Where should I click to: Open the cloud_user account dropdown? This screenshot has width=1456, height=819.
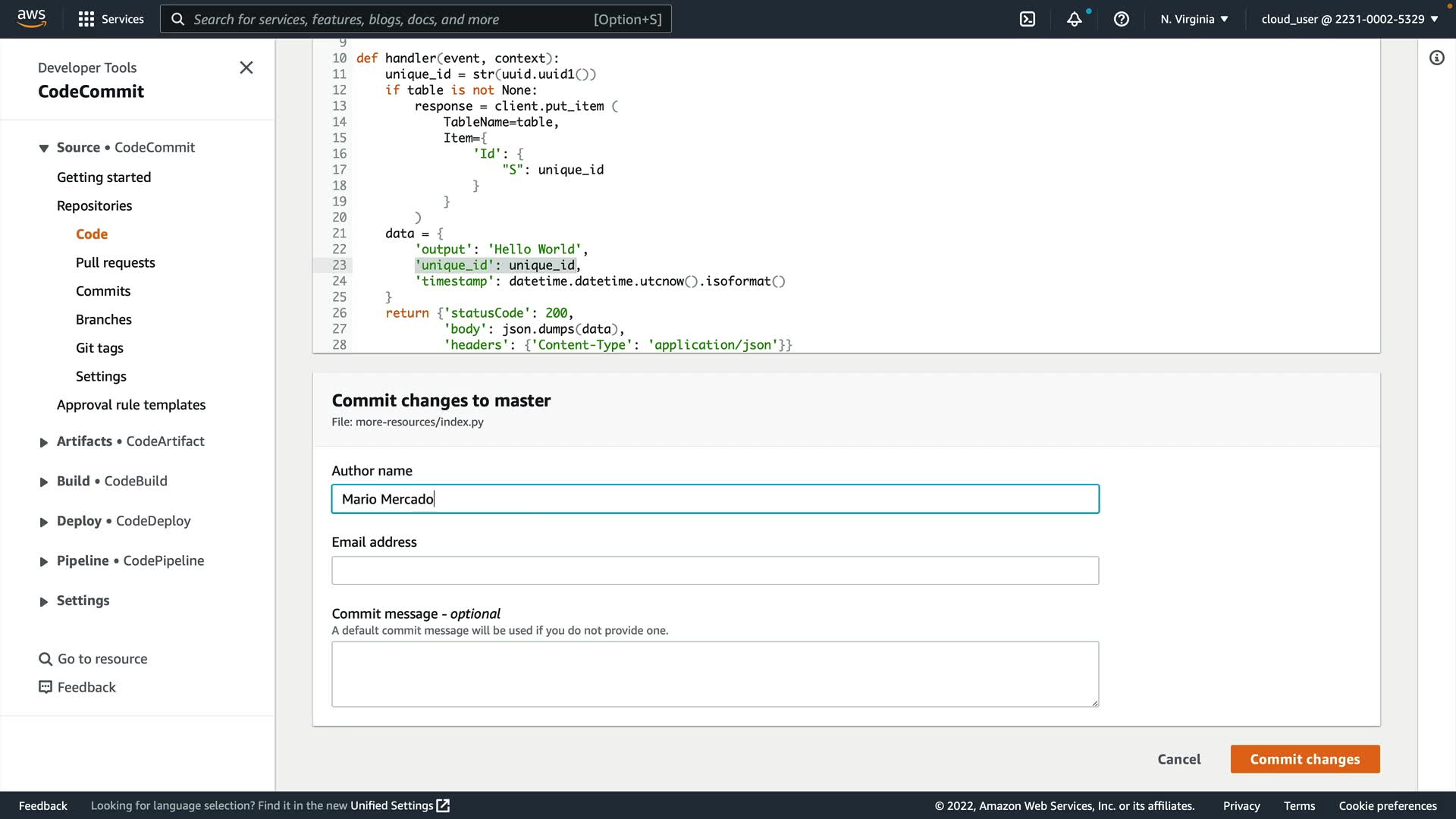(x=1349, y=19)
